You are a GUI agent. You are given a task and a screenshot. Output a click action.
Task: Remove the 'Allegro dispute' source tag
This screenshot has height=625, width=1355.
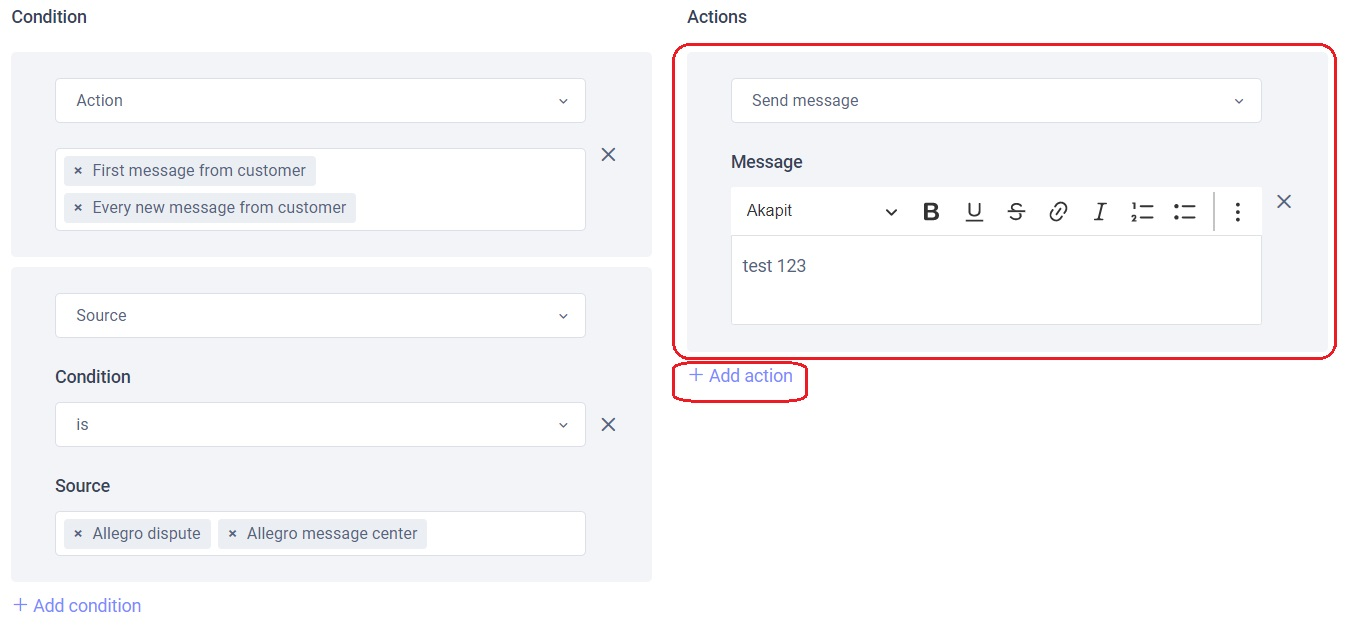[78, 534]
